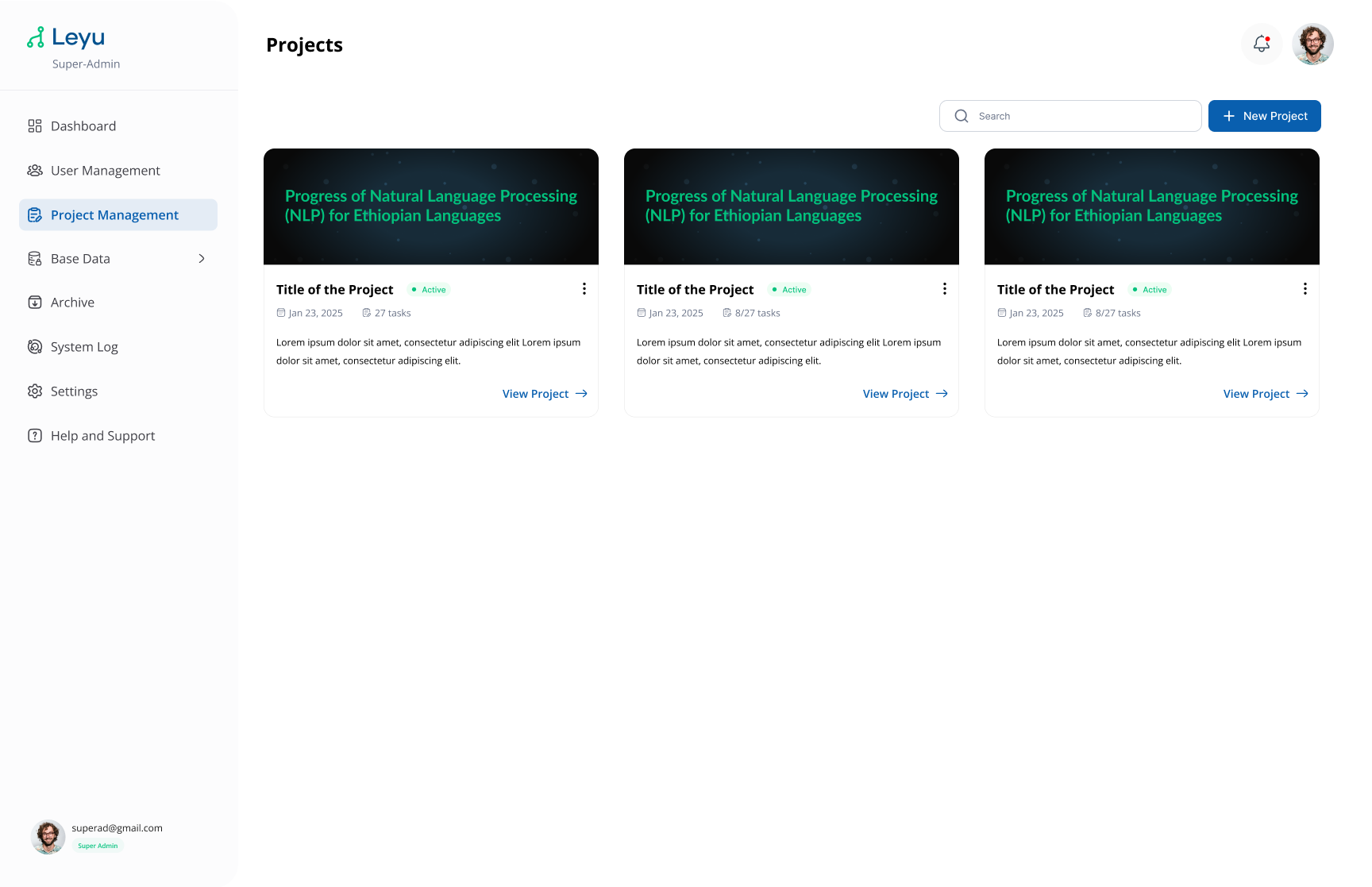Click the Dashboard grid icon

(35, 126)
